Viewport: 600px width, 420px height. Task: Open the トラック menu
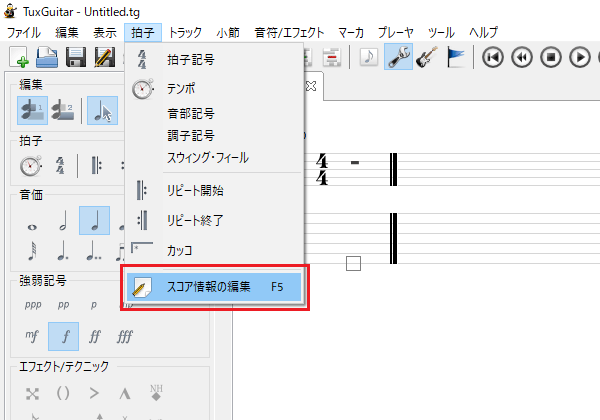(x=185, y=33)
